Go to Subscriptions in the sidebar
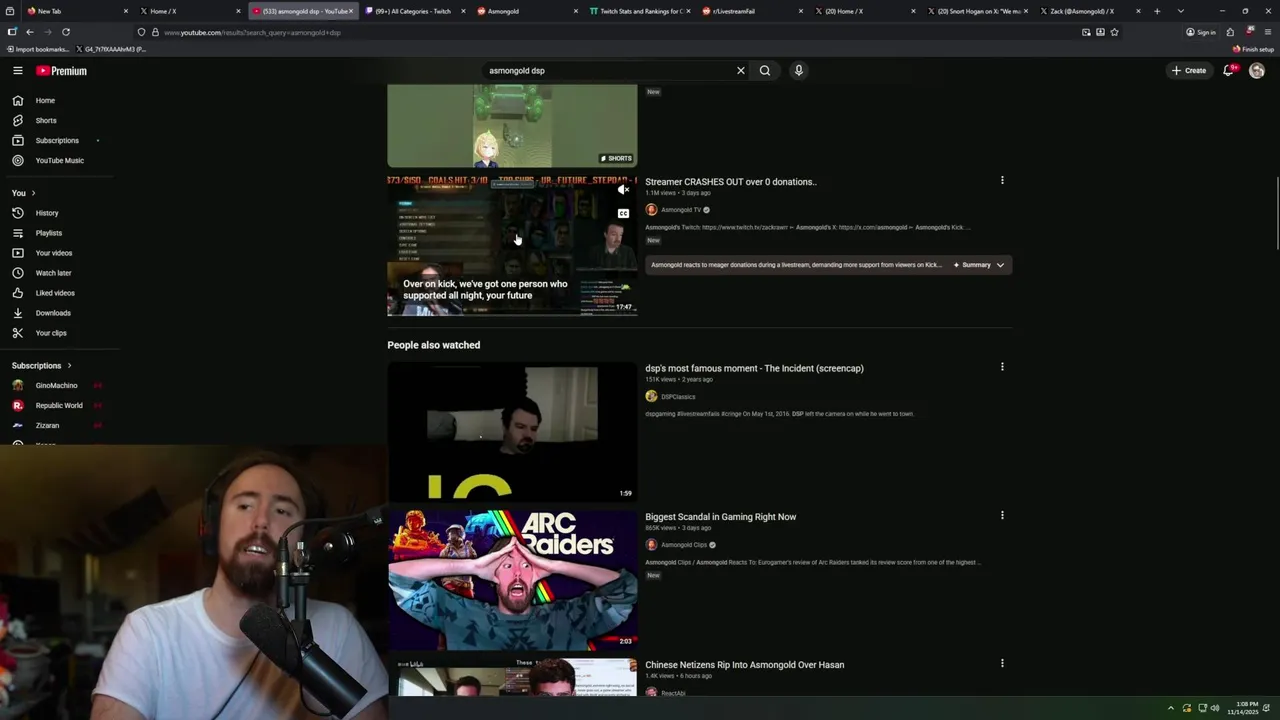1280x720 pixels. point(57,140)
